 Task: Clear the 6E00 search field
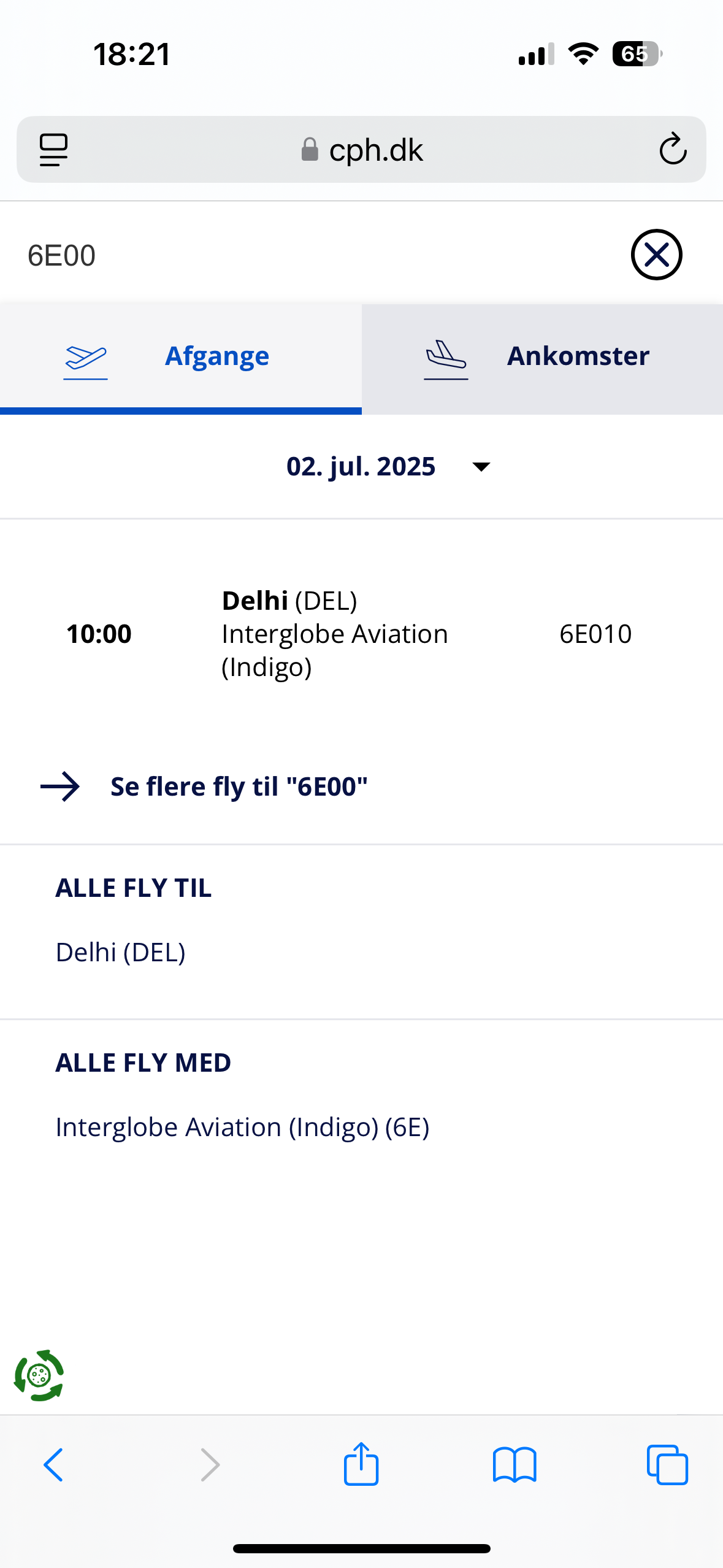656,255
